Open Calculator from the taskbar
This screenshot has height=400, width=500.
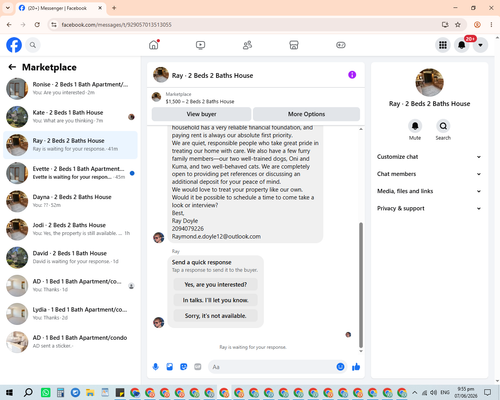(x=60, y=392)
